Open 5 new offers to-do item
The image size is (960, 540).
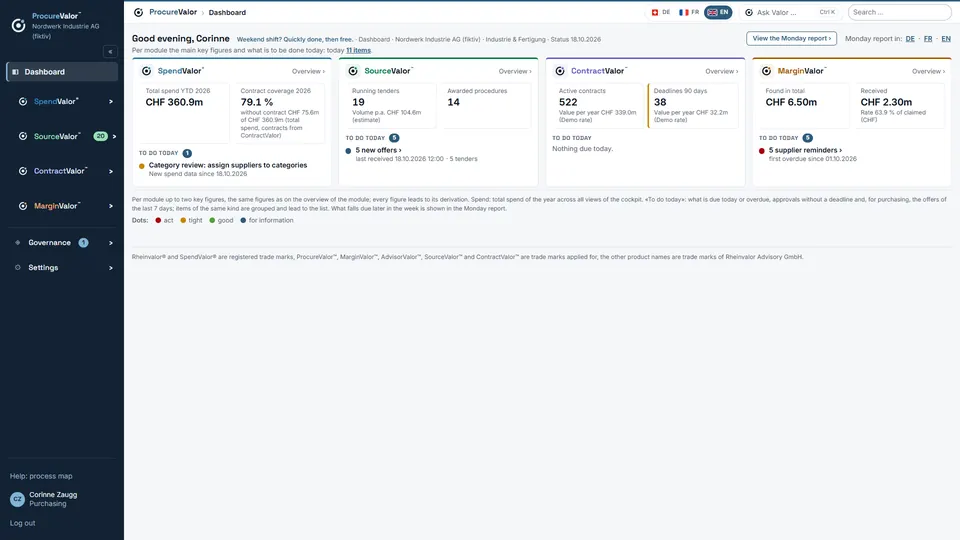[x=378, y=150]
